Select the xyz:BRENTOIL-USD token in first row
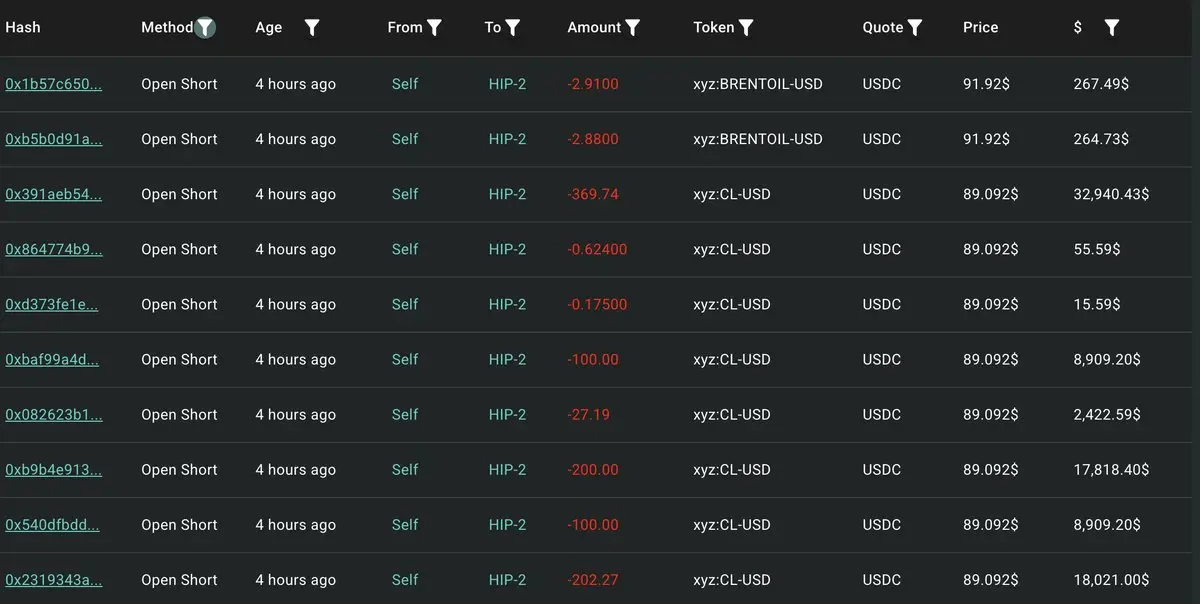Viewport: 1200px width, 604px height. 757,84
